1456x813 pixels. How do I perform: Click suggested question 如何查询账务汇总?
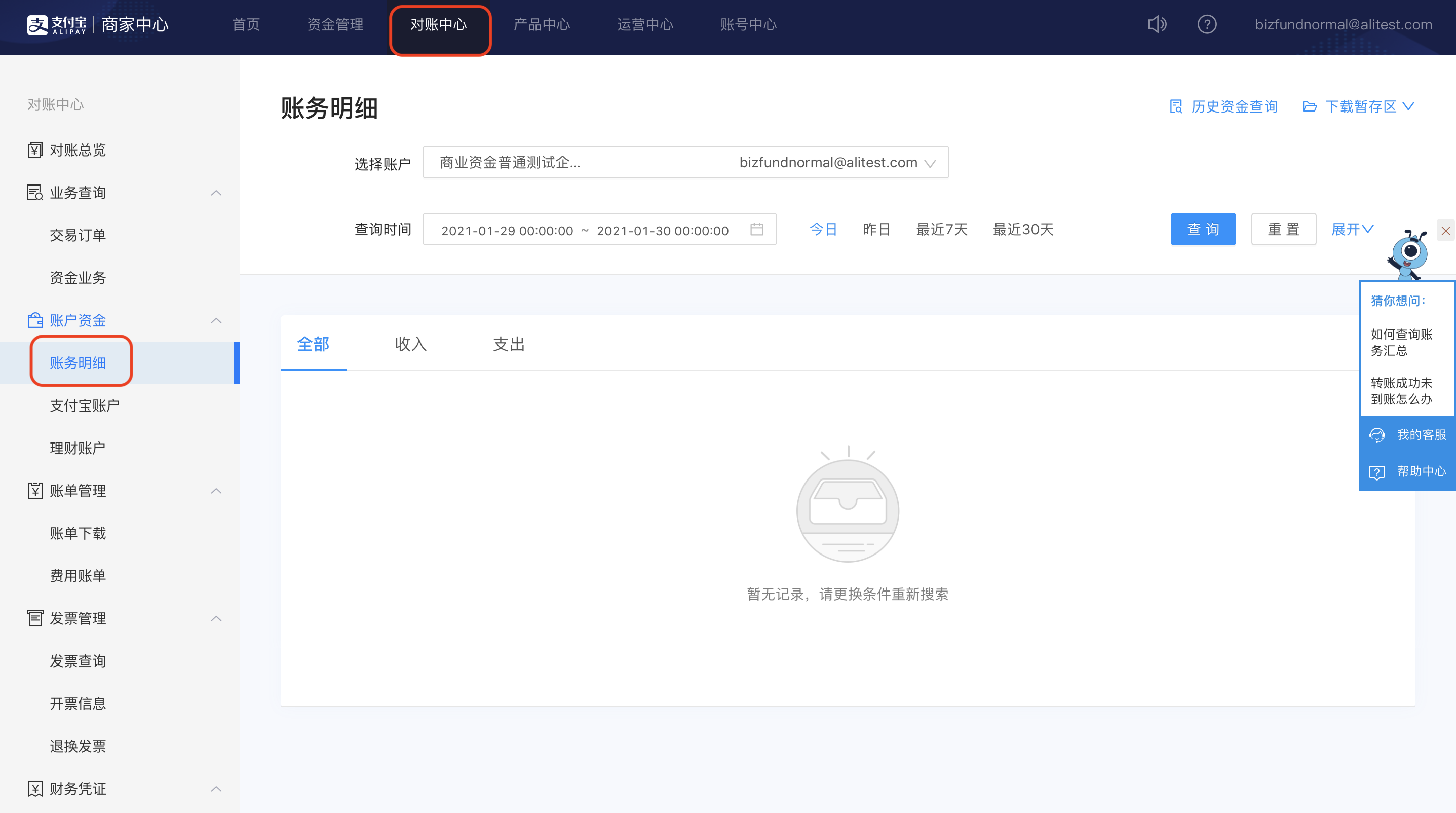coord(1401,342)
